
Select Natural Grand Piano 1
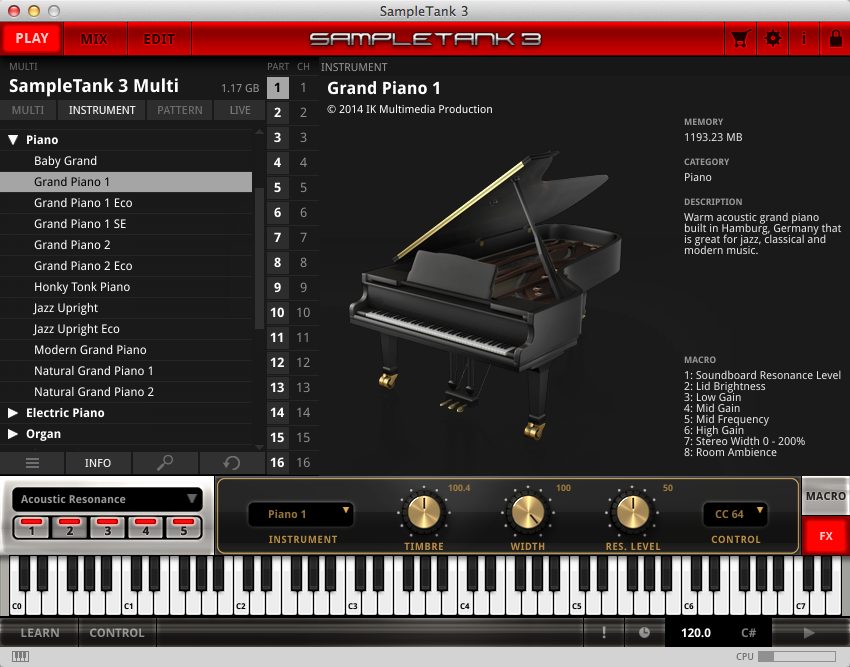coord(126,371)
